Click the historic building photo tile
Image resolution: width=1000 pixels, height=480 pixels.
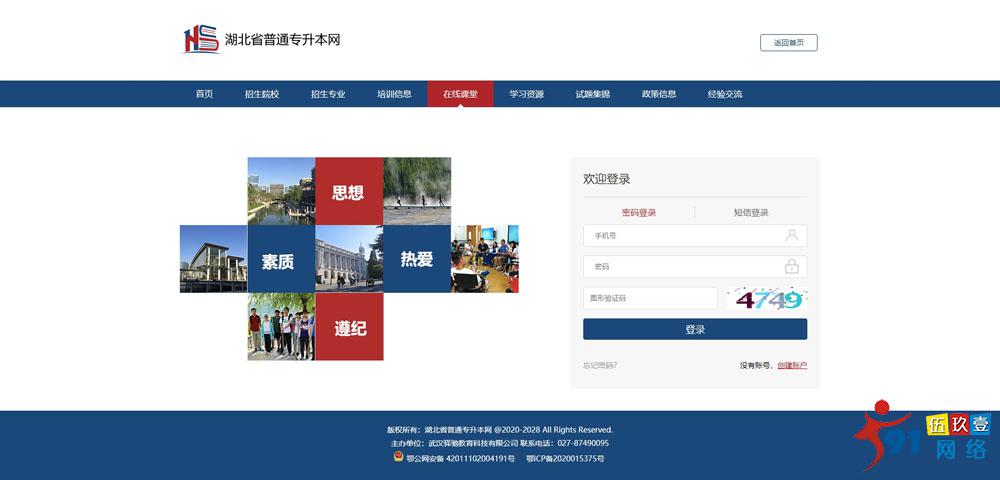tap(349, 259)
